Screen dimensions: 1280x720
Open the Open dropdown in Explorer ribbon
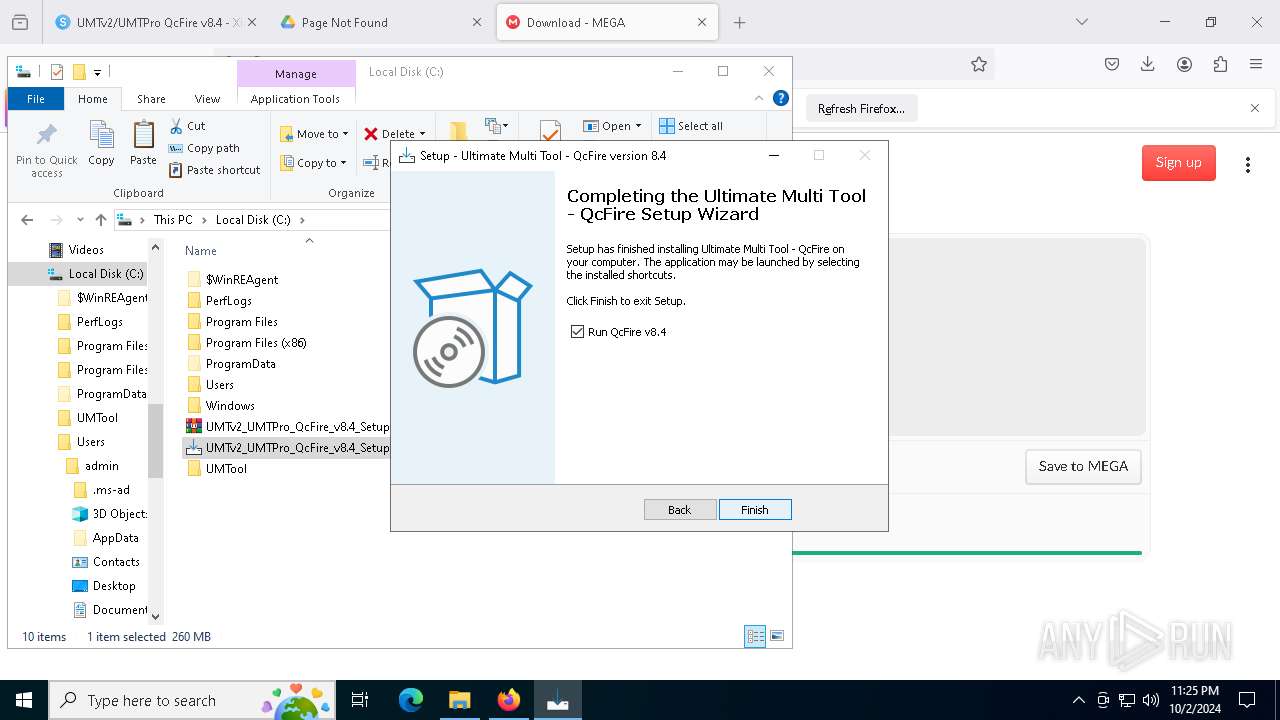pos(612,126)
